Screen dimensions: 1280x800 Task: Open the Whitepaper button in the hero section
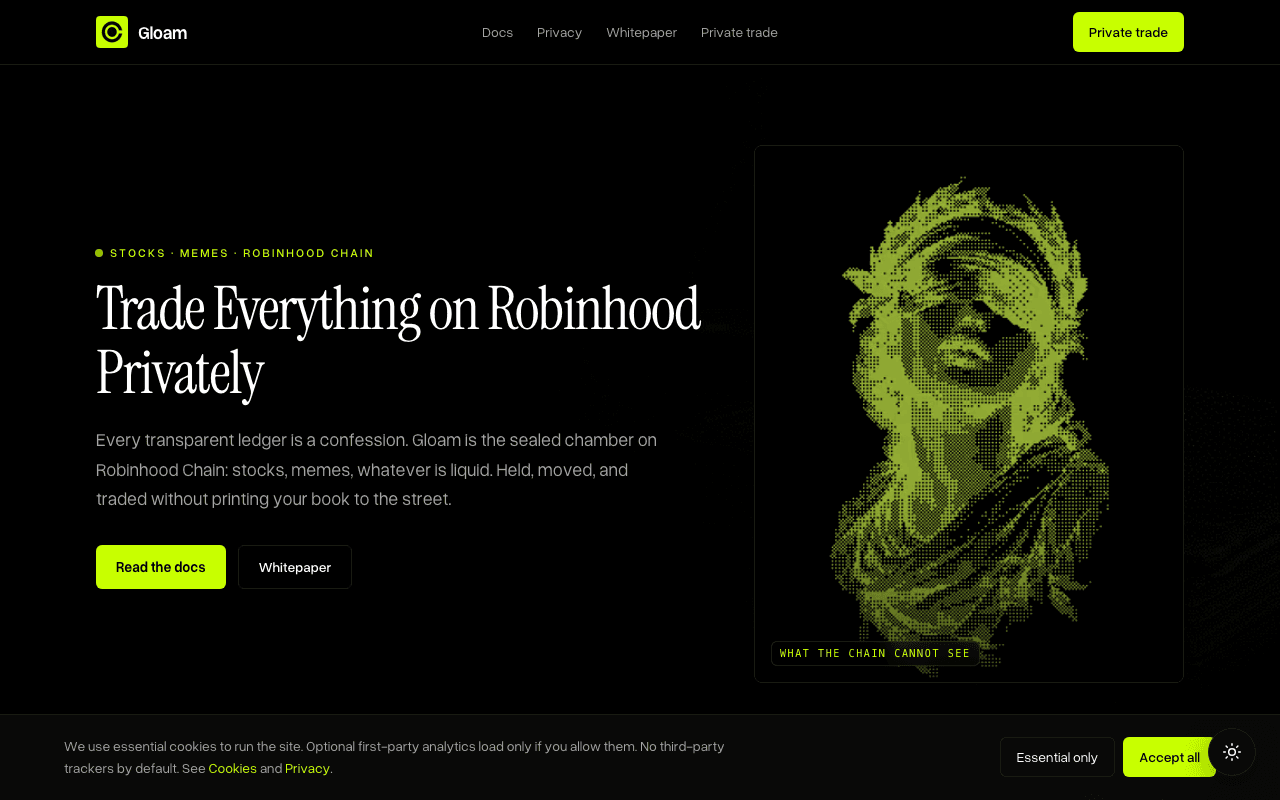[295, 567]
